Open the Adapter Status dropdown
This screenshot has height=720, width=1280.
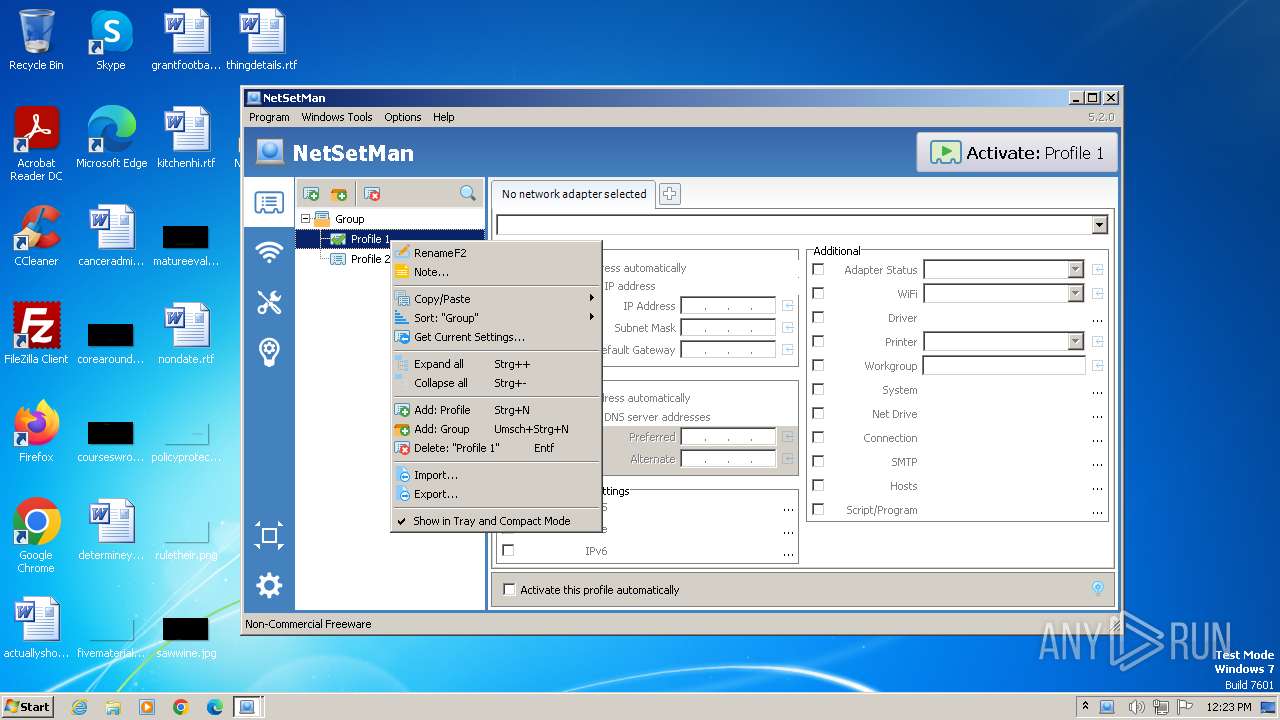point(1075,270)
